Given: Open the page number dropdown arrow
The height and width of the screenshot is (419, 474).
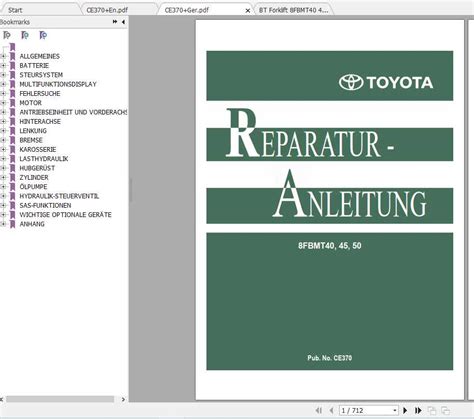Looking at the screenshot, I should pos(395,410).
